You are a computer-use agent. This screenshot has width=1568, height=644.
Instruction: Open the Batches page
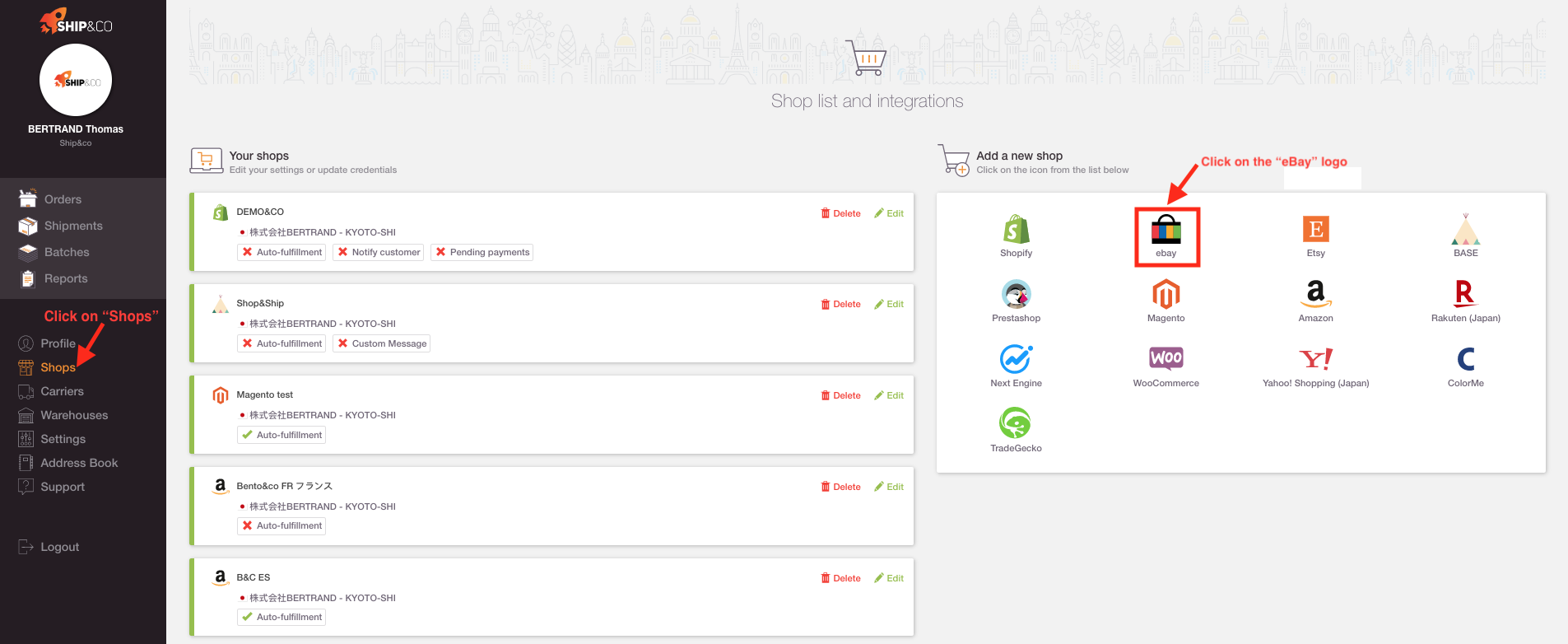(x=67, y=252)
